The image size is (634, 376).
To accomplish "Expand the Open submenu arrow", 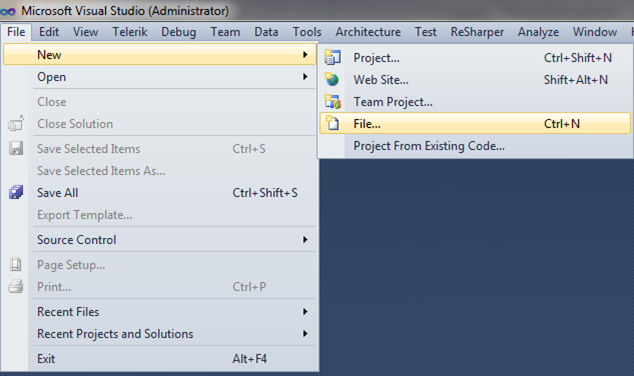I will click(x=305, y=77).
